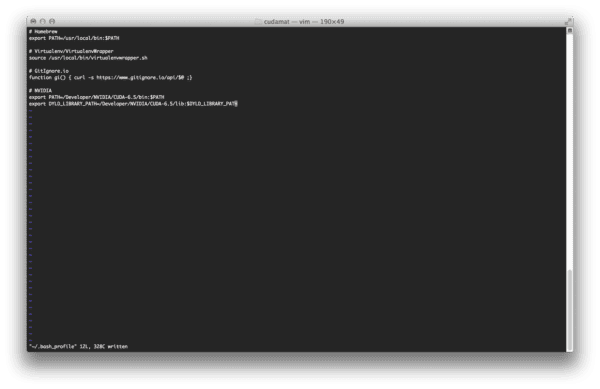
Task: Click the folder proxy icon in title bar
Action: pyautogui.click(x=258, y=22)
